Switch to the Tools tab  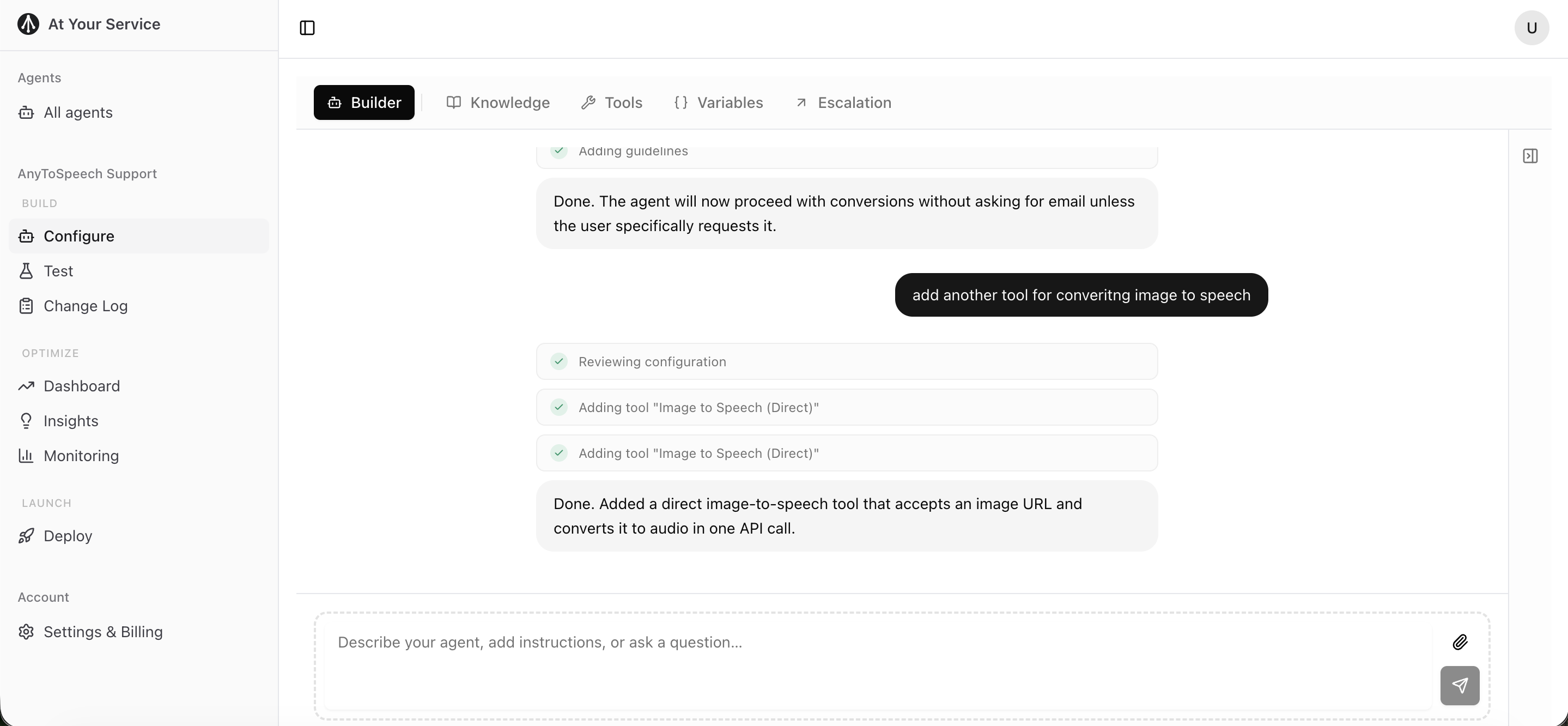click(612, 102)
